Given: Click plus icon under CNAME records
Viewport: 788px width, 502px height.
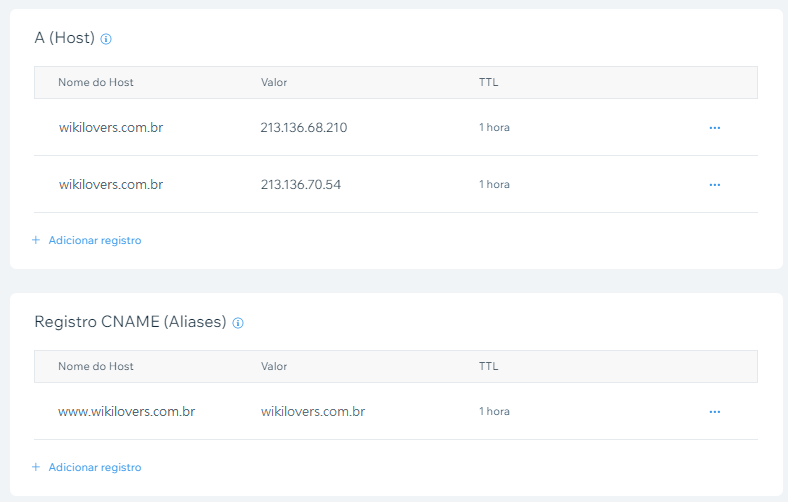Looking at the screenshot, I should coord(36,467).
